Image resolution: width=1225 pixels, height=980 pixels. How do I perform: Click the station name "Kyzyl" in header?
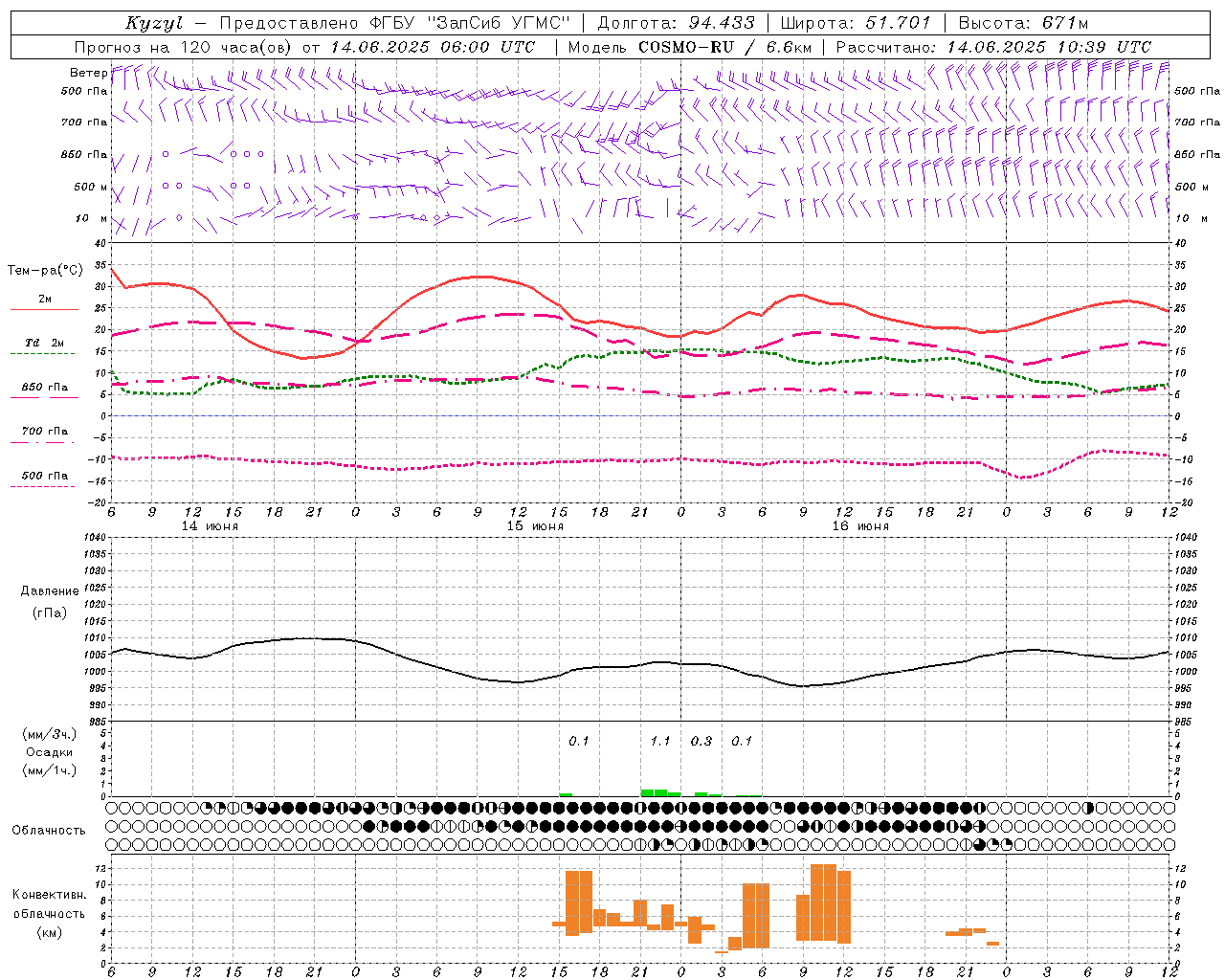(x=153, y=23)
